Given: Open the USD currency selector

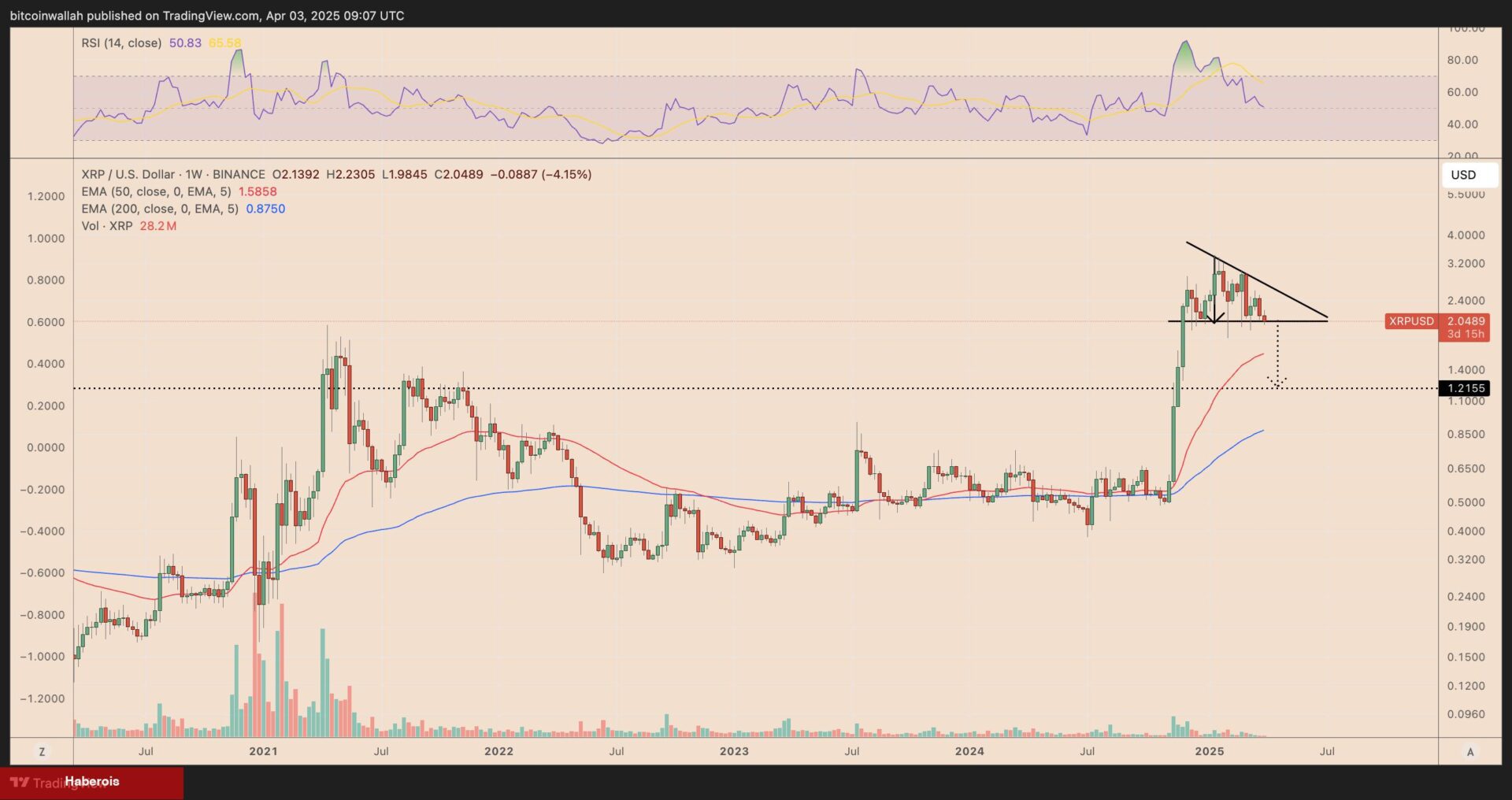Looking at the screenshot, I should (1469, 175).
